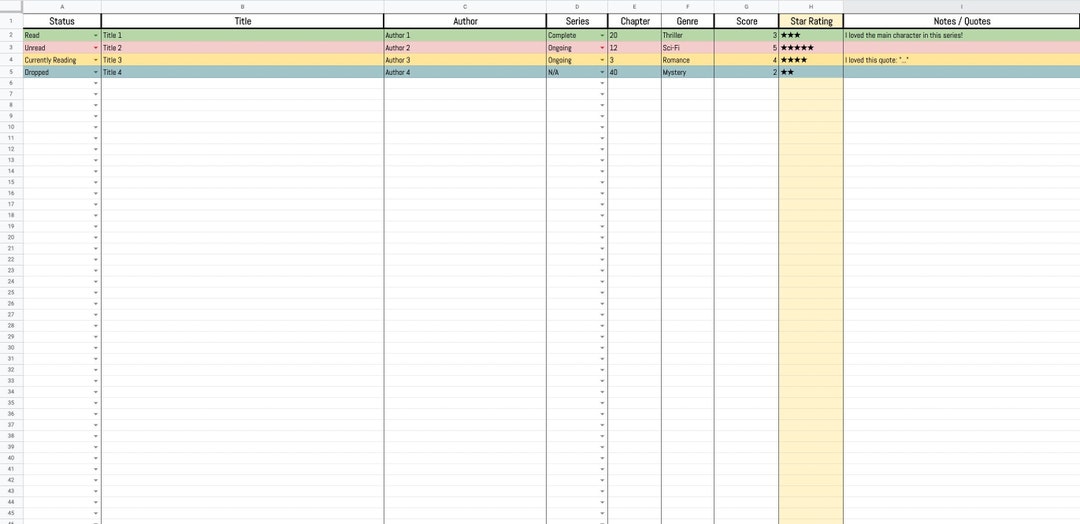Viewport: 1080px width, 524px height.
Task: Select row number 2 header
Action: [11, 35]
